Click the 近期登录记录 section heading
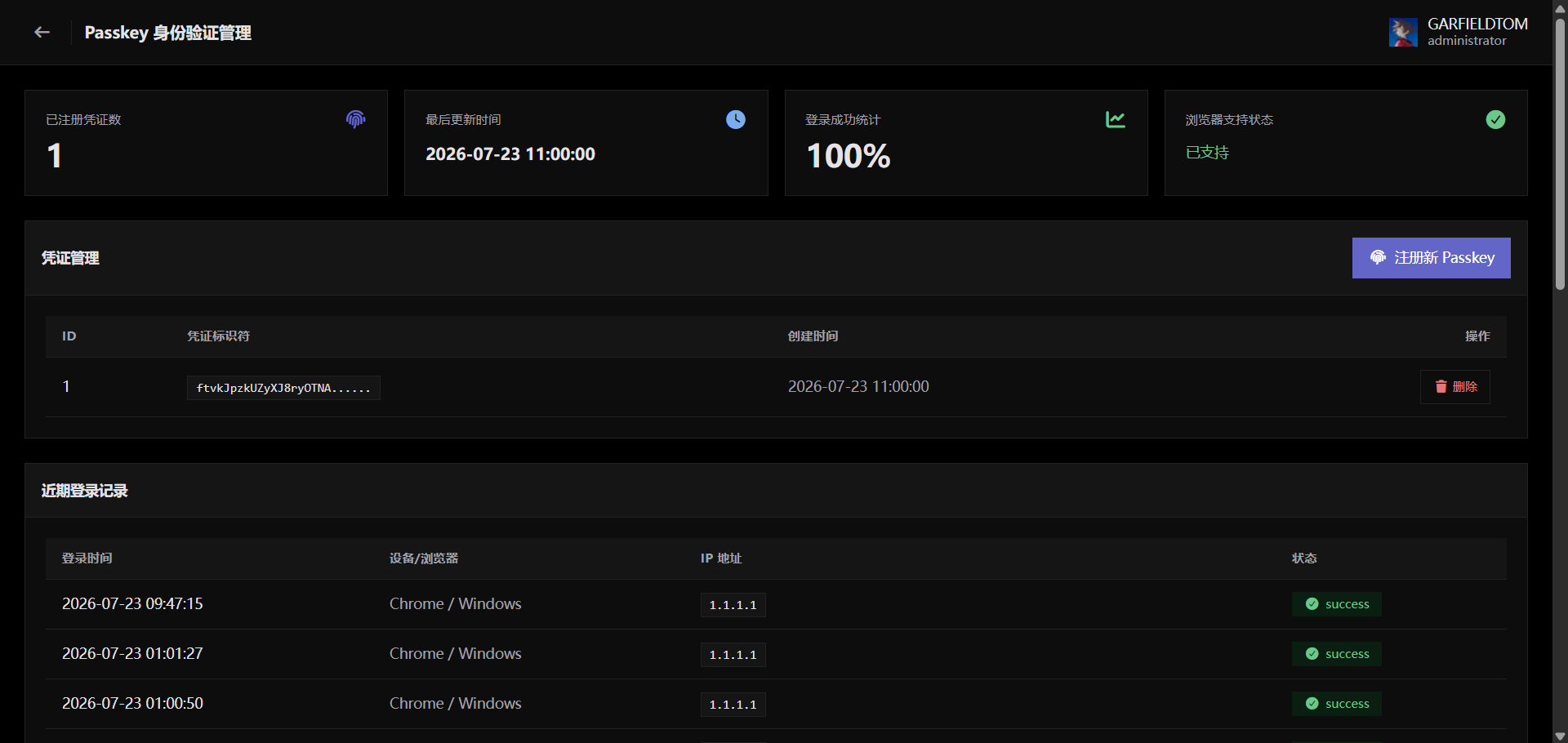This screenshot has width=1568, height=743. (84, 491)
